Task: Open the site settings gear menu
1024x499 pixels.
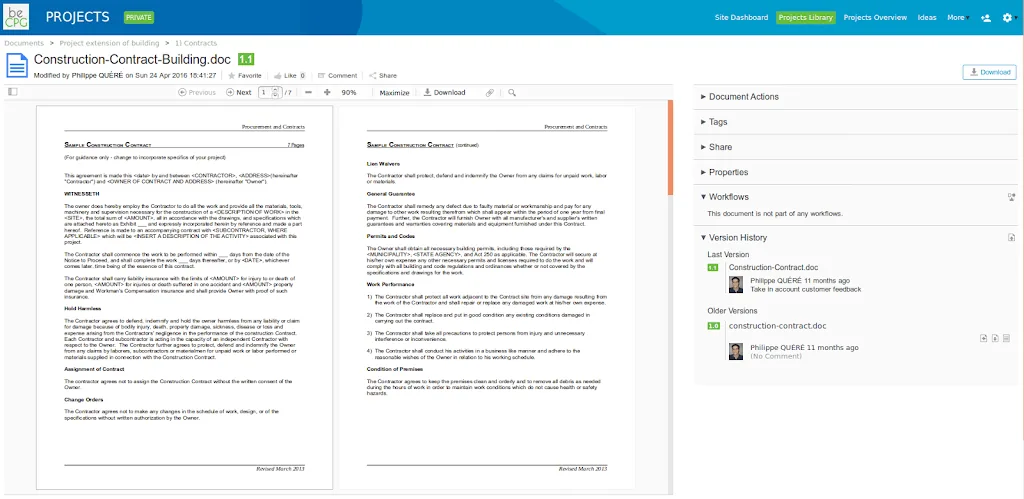Action: (1008, 18)
